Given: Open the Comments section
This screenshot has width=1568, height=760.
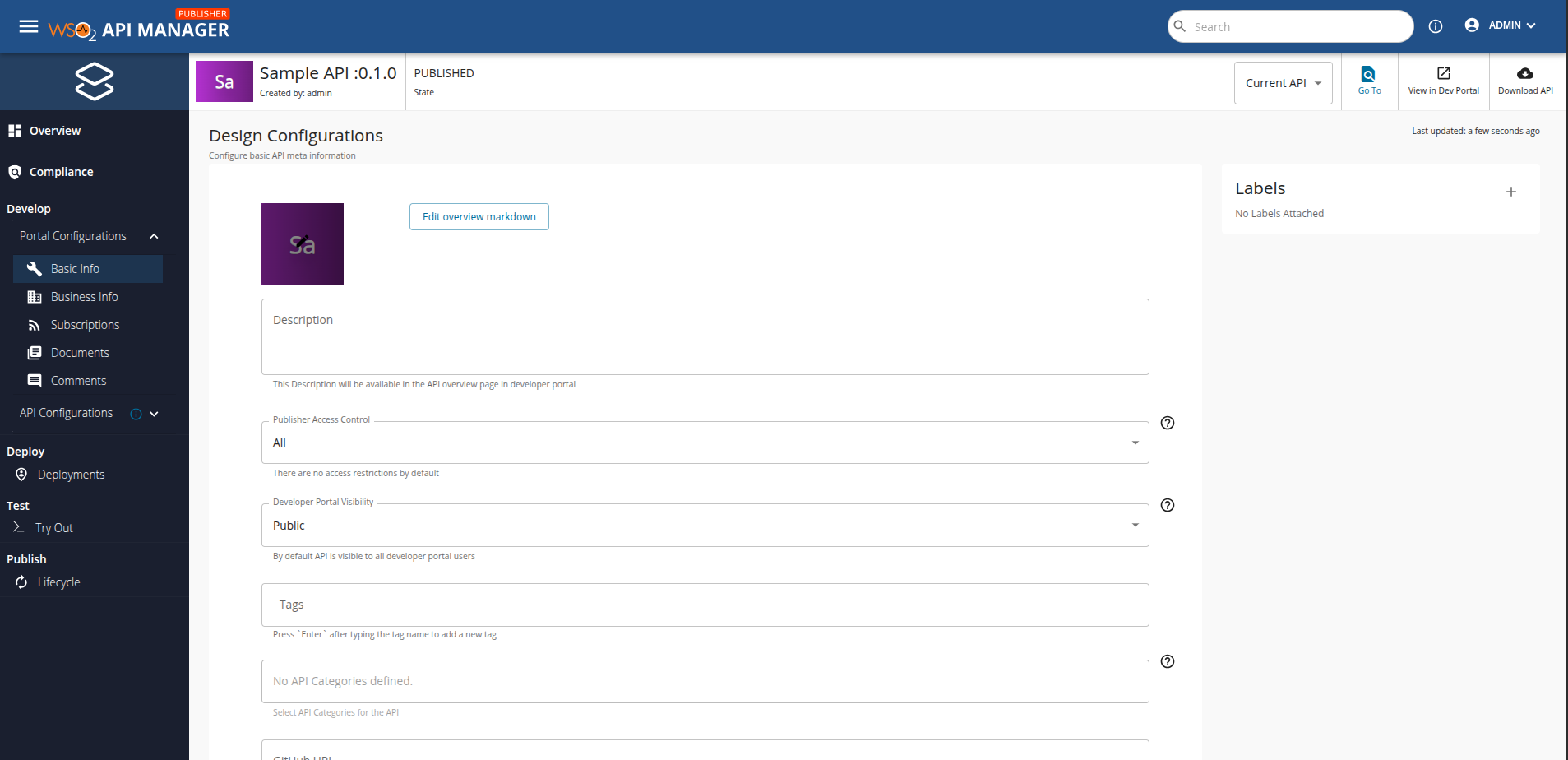Looking at the screenshot, I should point(88,381).
